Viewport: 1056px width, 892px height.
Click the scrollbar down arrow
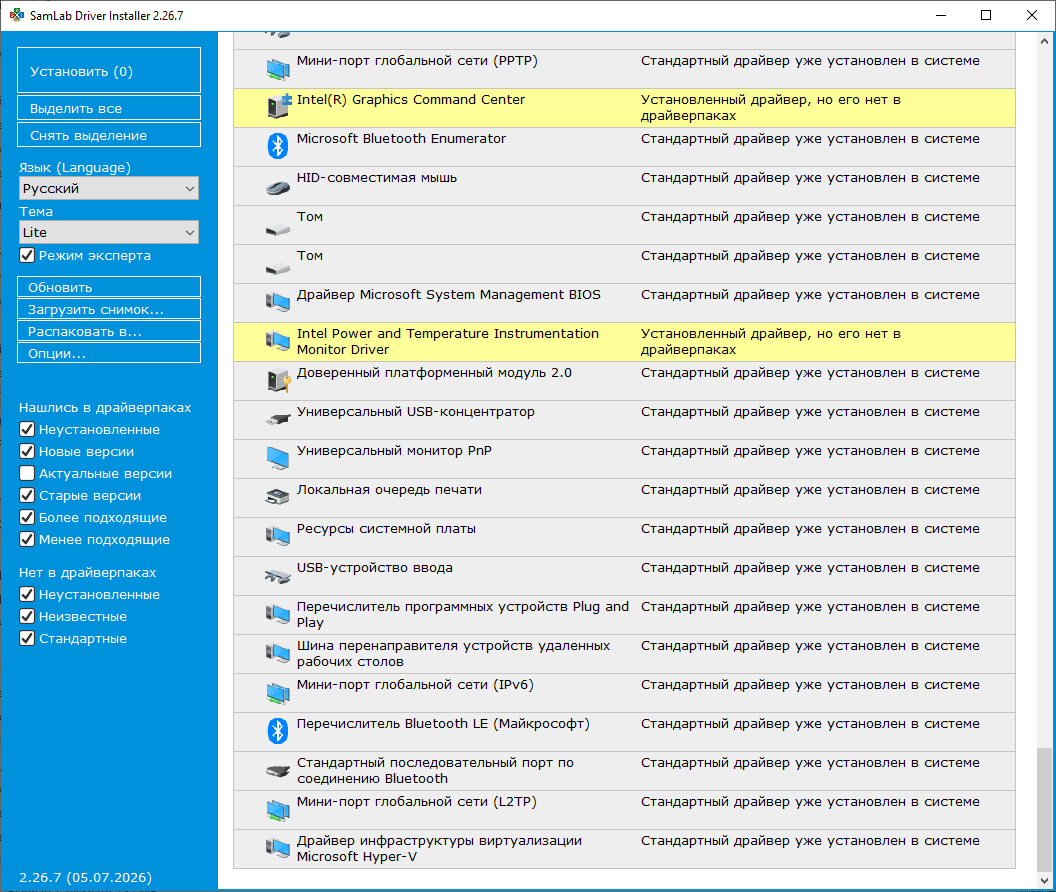point(1044,880)
